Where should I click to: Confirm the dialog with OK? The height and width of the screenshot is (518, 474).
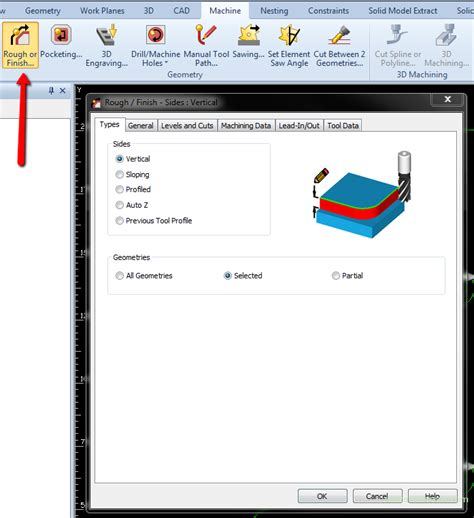point(322,496)
